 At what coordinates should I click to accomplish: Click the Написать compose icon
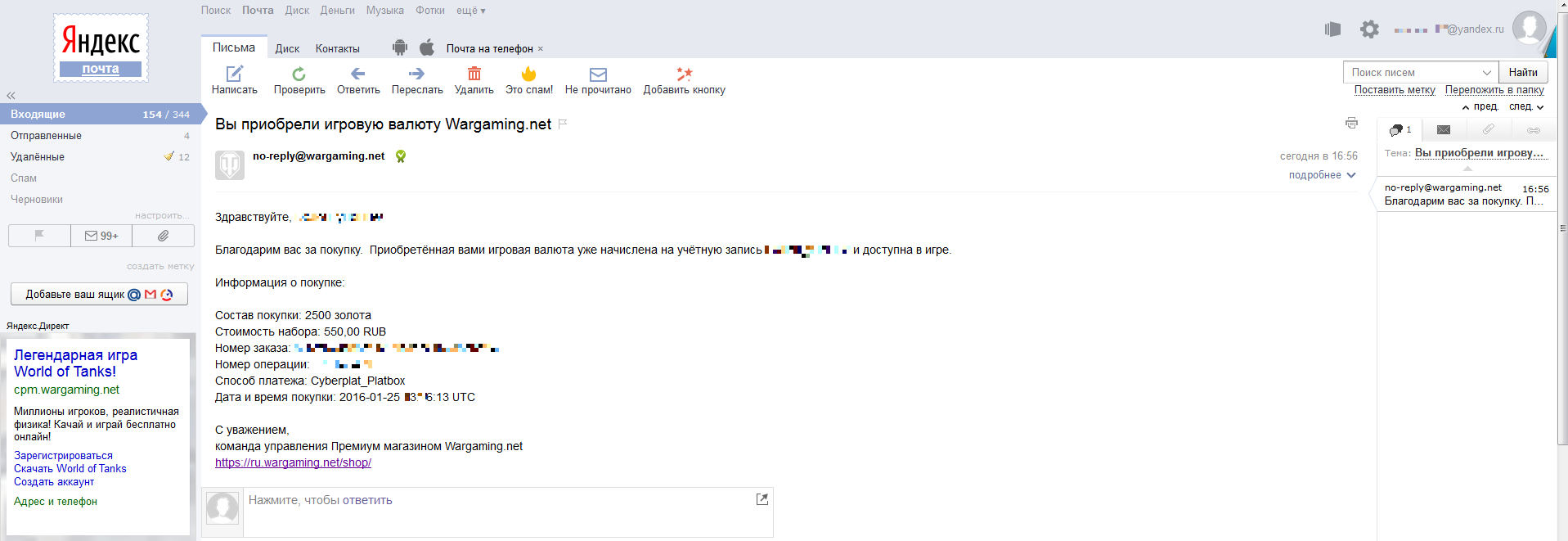click(235, 74)
